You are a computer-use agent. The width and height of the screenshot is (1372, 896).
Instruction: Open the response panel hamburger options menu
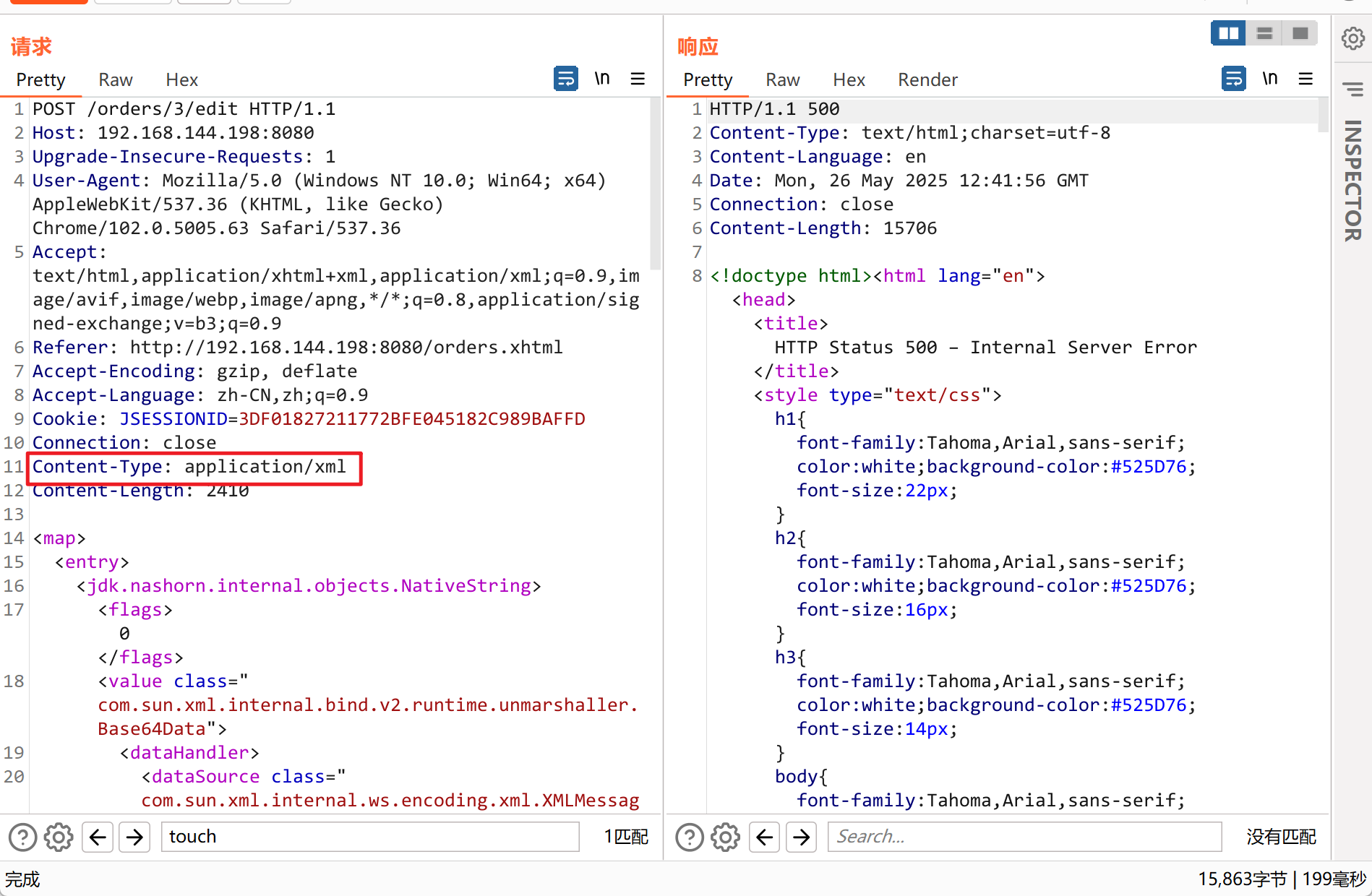pos(1305,78)
